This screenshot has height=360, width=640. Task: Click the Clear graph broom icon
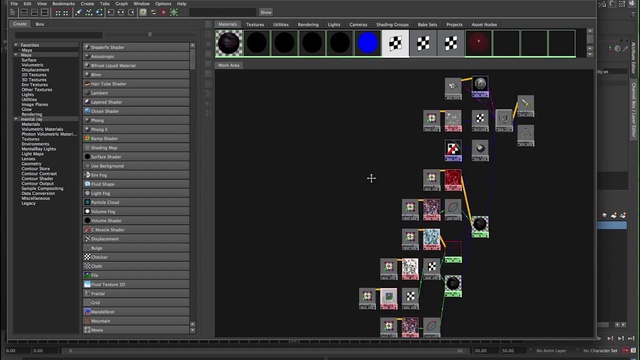(x=78, y=12)
